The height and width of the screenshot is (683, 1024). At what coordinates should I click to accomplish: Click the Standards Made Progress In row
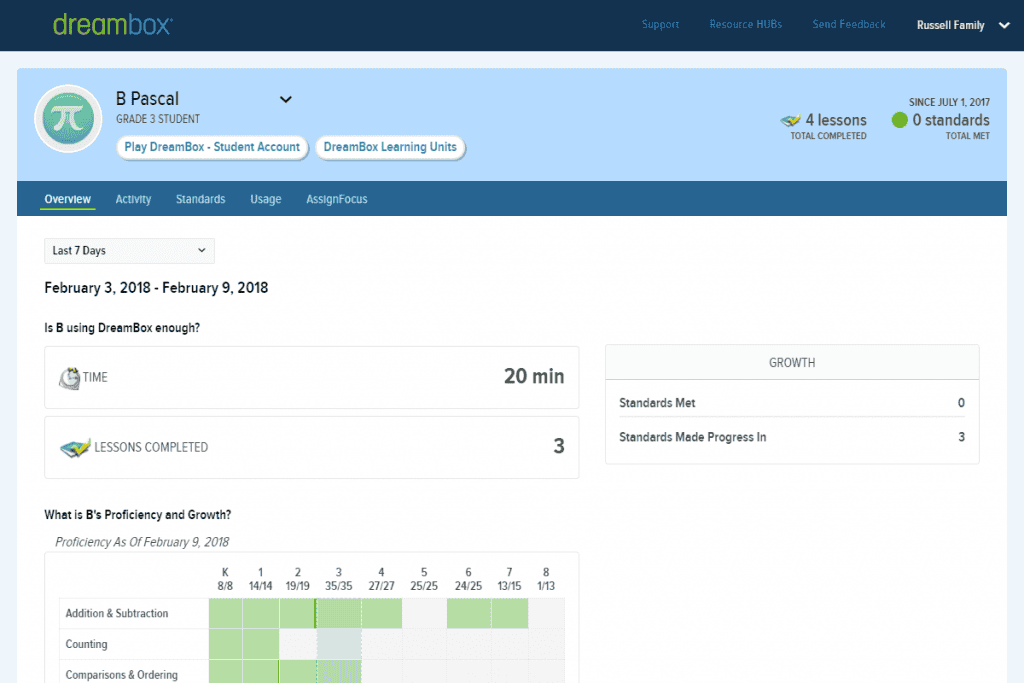pos(792,437)
